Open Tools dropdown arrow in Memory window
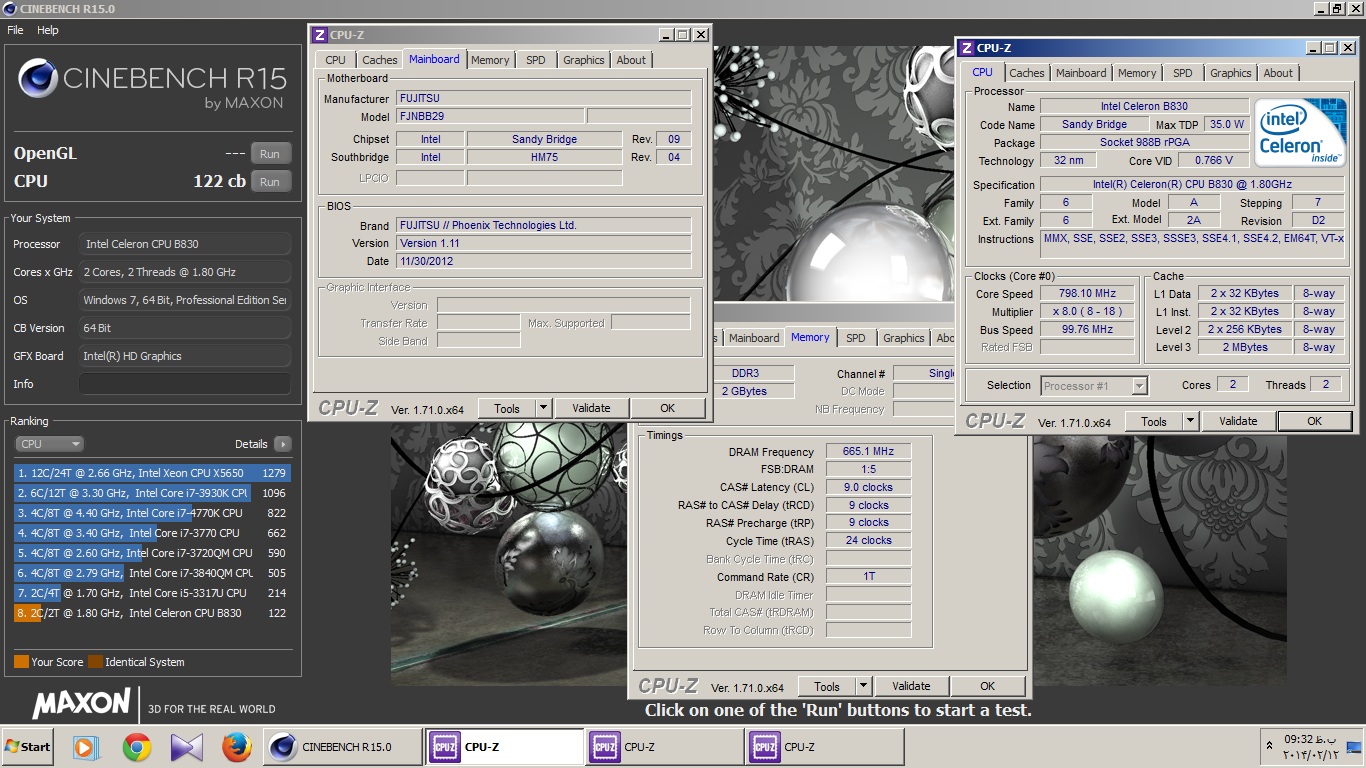This screenshot has width=1366, height=768. pos(863,687)
